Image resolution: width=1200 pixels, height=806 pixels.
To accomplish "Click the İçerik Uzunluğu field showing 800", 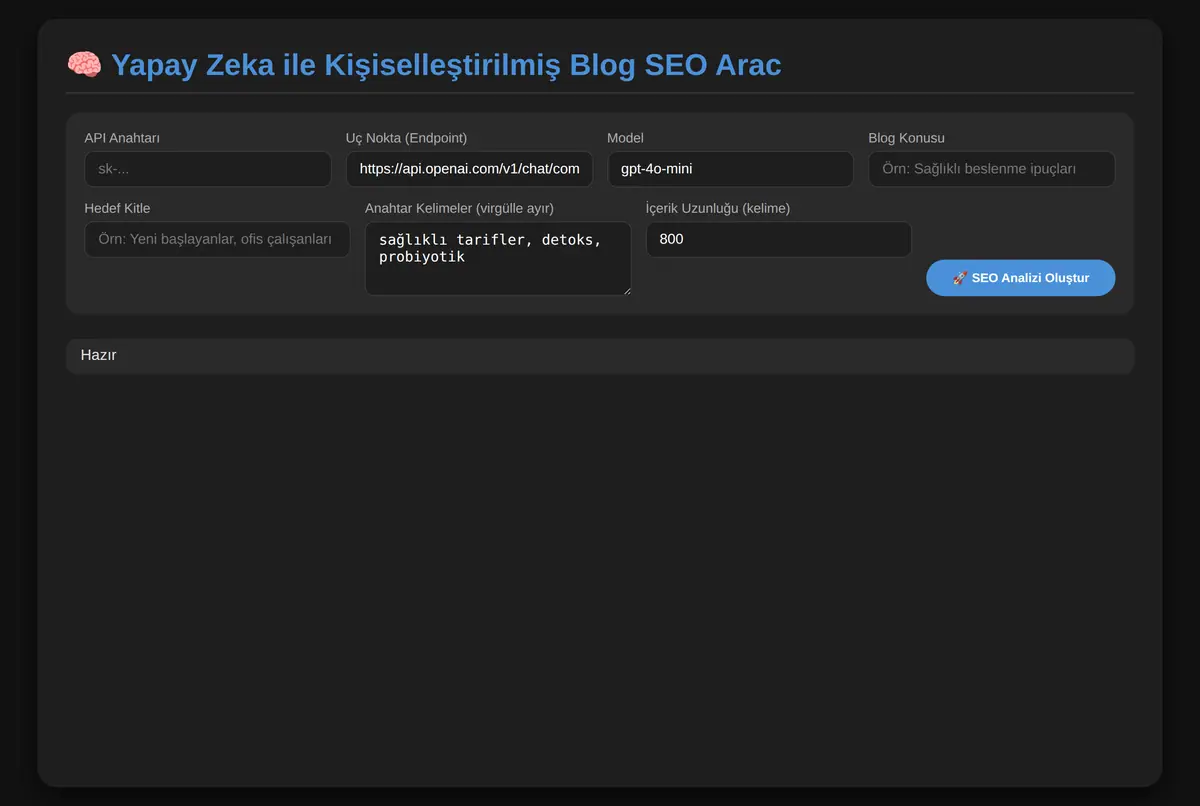I will coord(779,239).
